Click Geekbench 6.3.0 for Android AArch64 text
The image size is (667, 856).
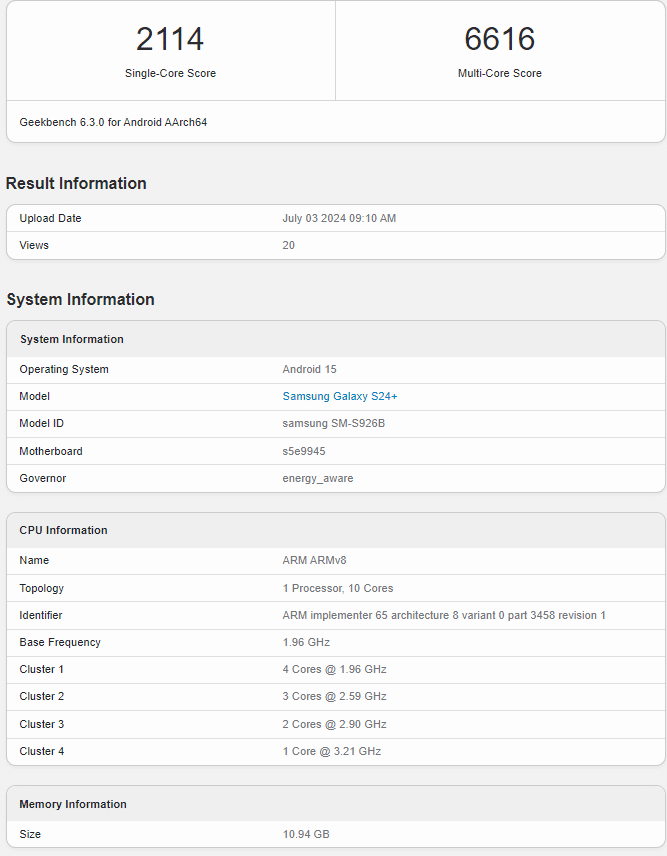pos(113,122)
